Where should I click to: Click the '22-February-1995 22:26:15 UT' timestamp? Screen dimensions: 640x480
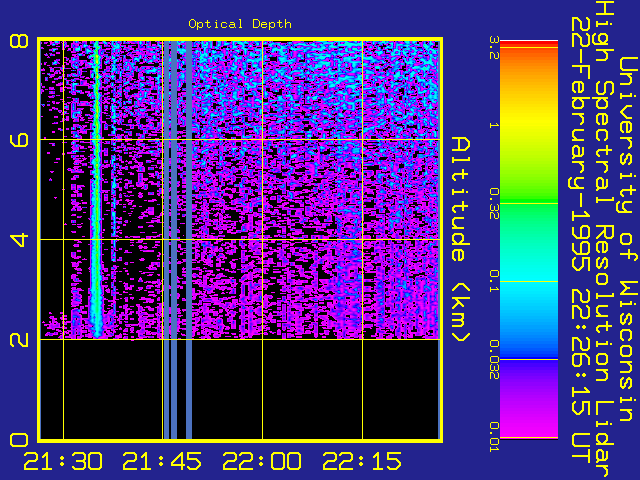(x=580, y=239)
